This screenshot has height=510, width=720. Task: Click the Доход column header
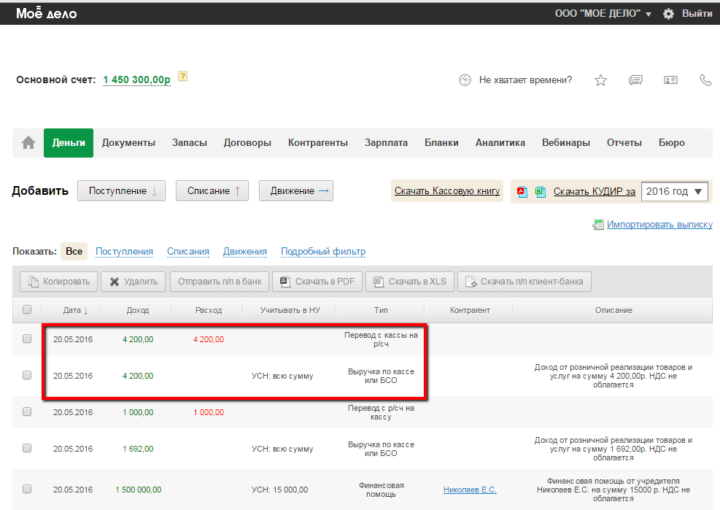[x=138, y=310]
